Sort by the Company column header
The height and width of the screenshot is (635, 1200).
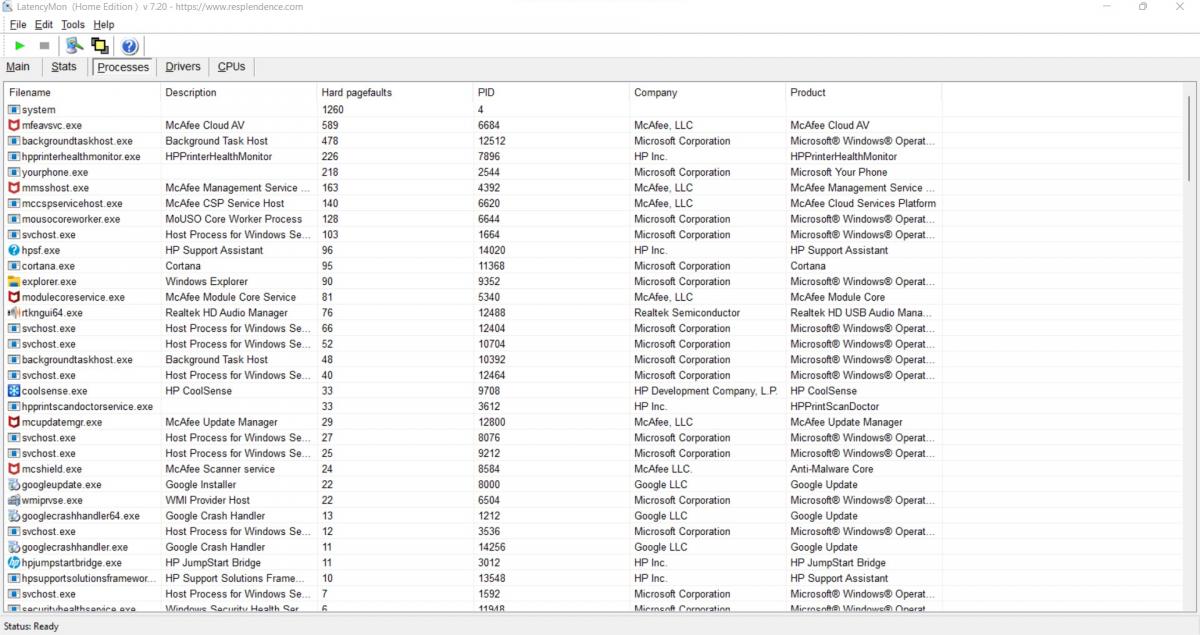(x=708, y=93)
